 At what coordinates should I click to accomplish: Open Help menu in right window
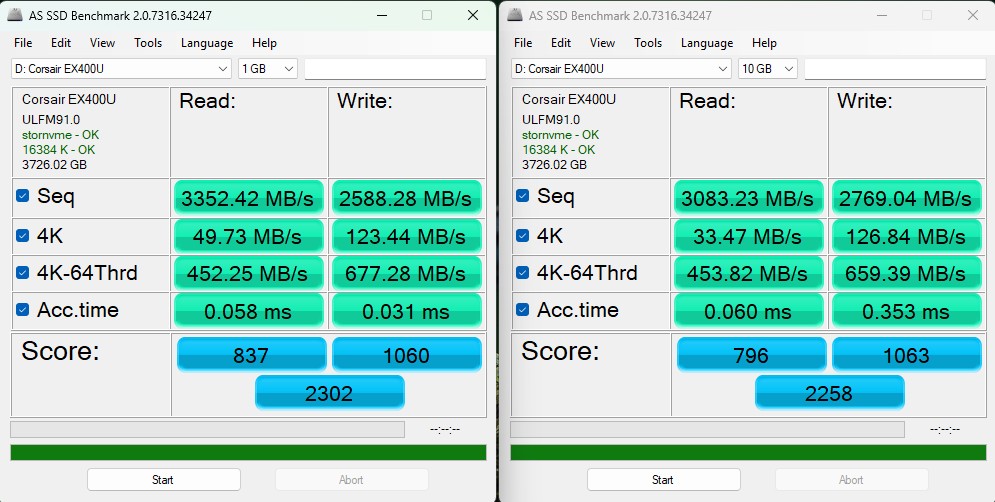[764, 43]
